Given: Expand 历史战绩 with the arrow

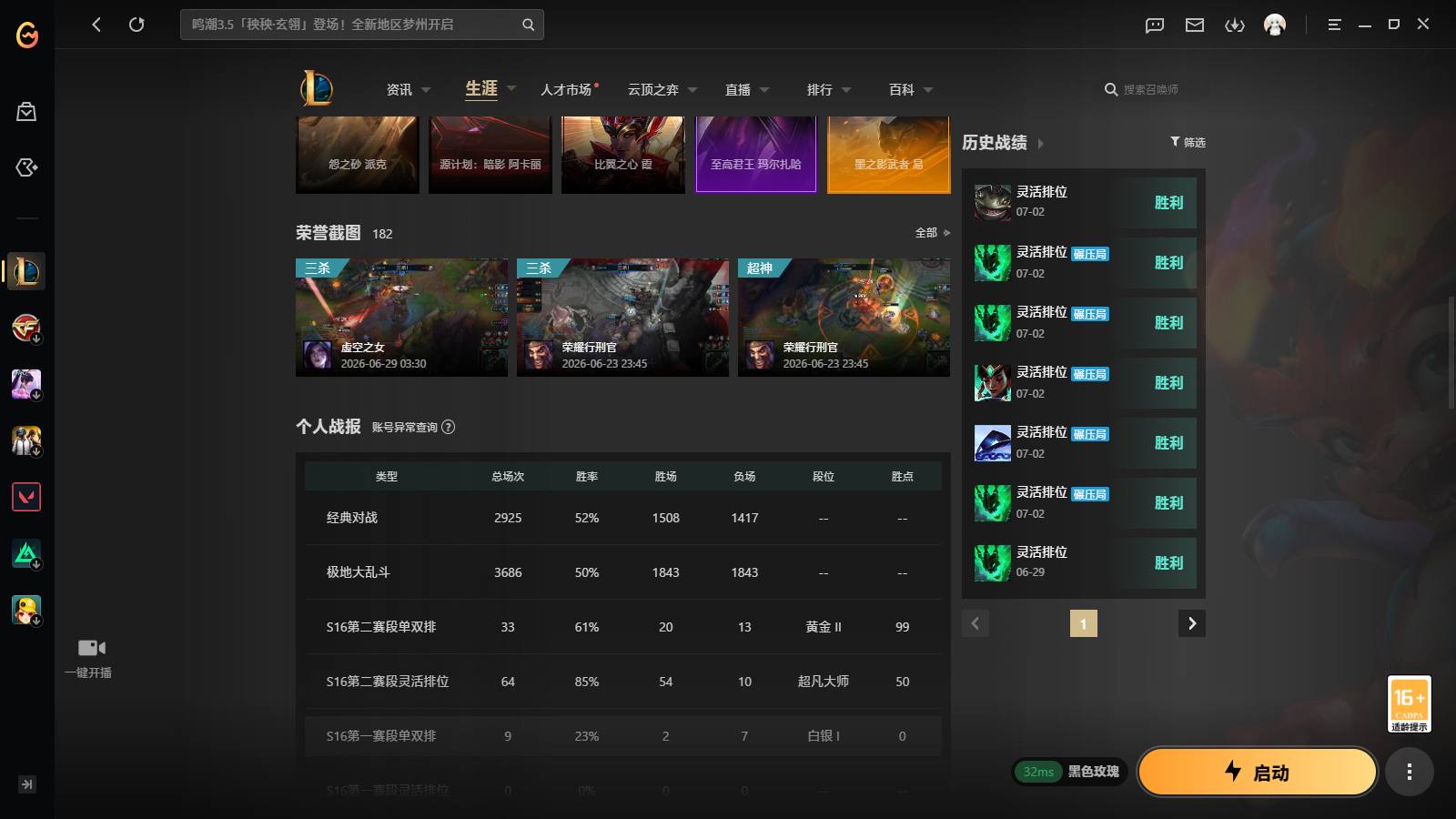Looking at the screenshot, I should coord(1041,143).
